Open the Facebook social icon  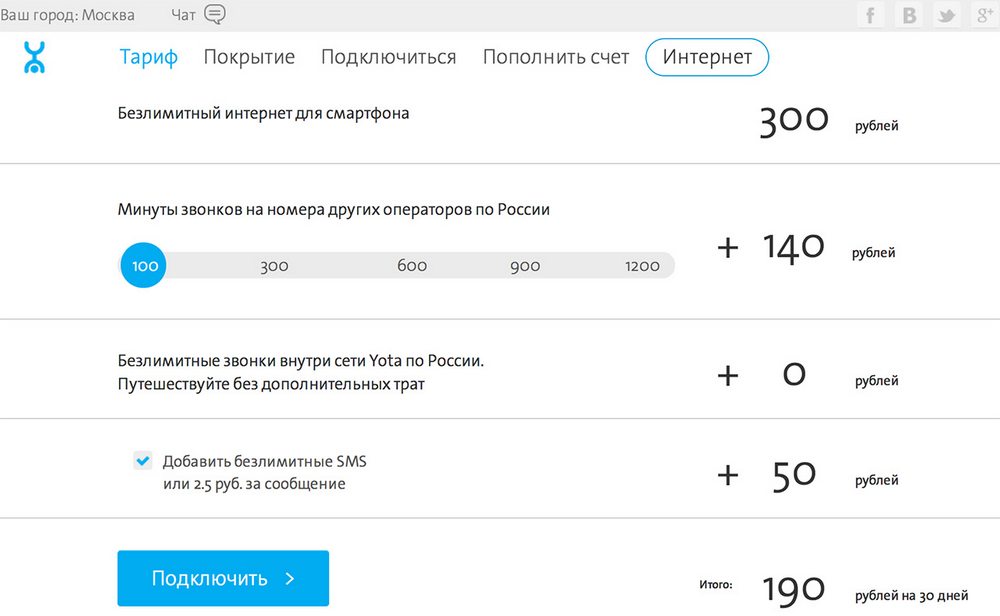pyautogui.click(x=871, y=15)
